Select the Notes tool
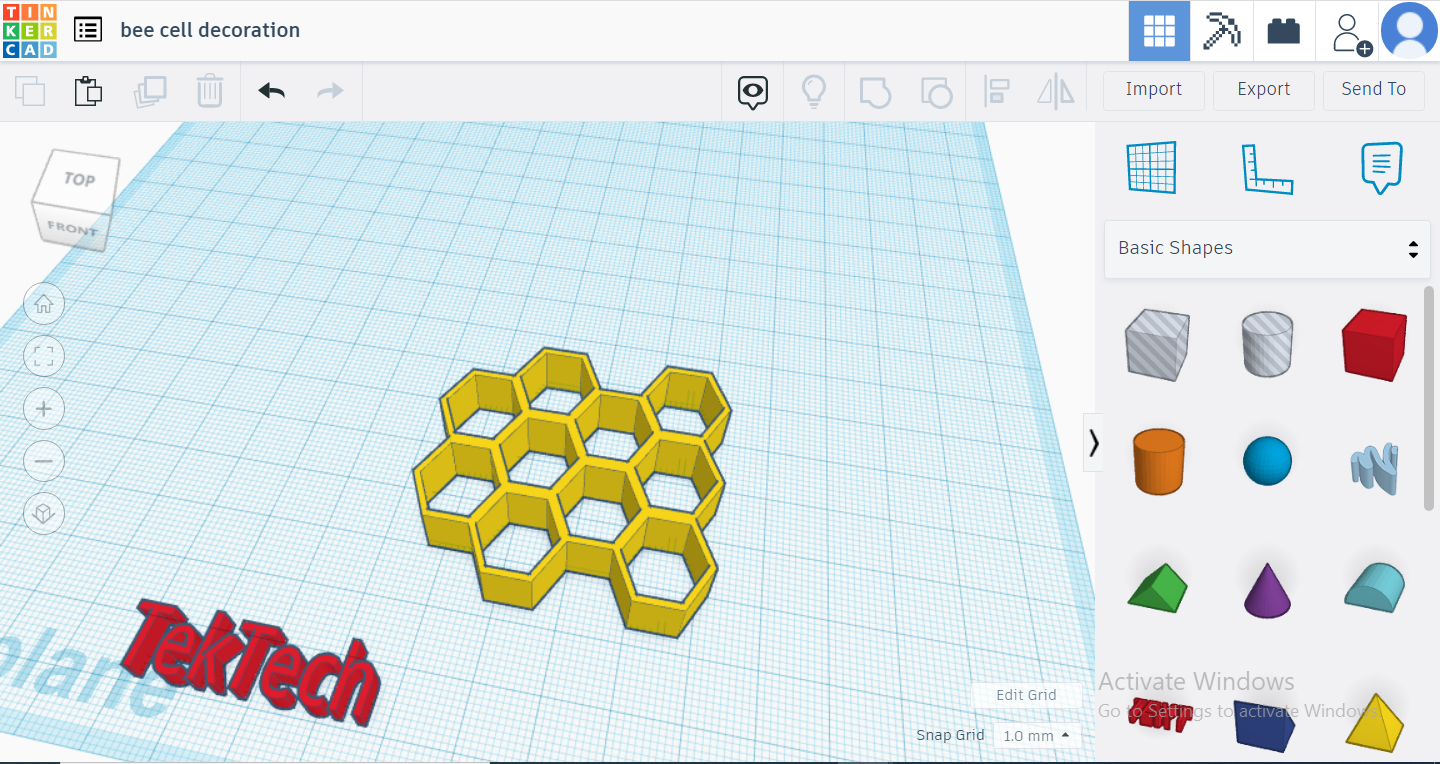This screenshot has width=1440, height=764. pyautogui.click(x=1382, y=167)
